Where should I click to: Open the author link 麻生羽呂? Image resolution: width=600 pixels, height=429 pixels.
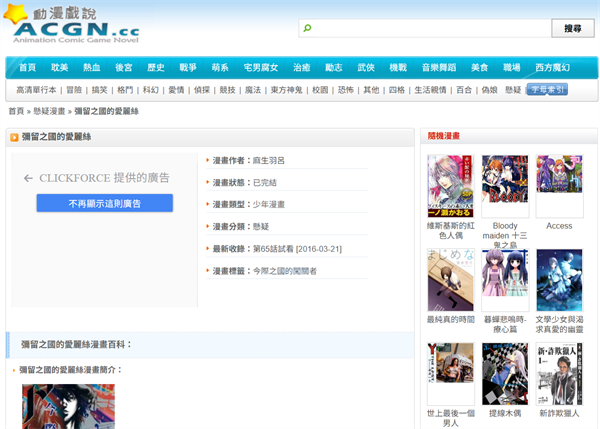(267, 160)
